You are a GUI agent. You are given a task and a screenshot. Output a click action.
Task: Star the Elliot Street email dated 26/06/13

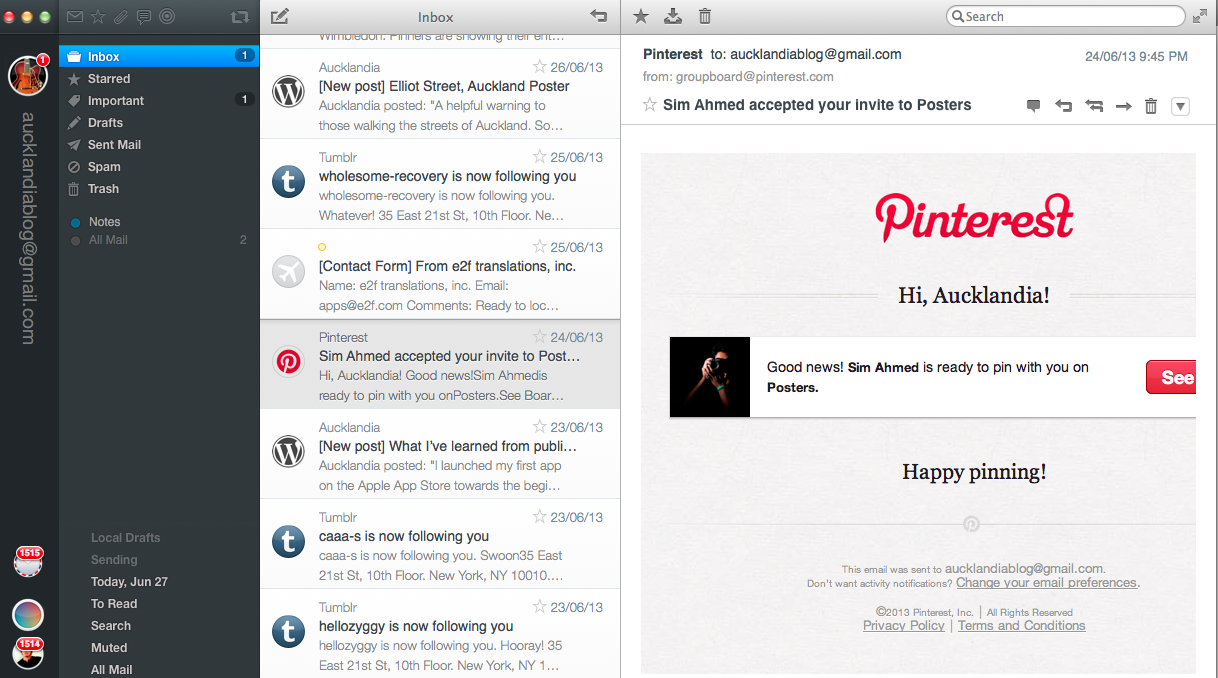tap(540, 67)
